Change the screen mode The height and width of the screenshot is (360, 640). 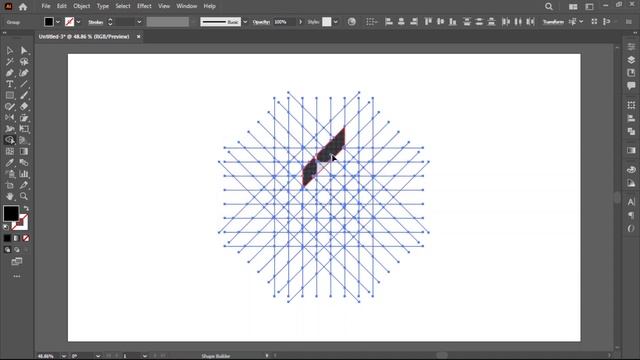click(x=17, y=262)
